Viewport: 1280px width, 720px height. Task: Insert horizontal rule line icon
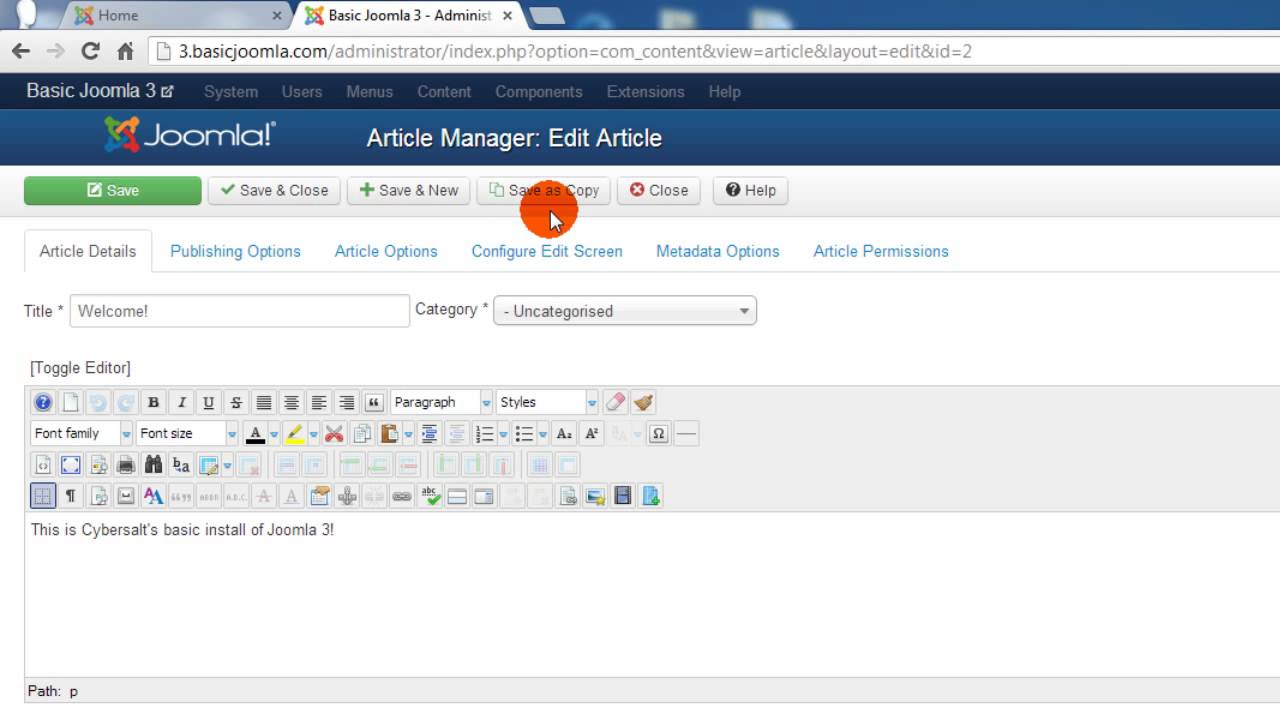pyautogui.click(x=686, y=433)
